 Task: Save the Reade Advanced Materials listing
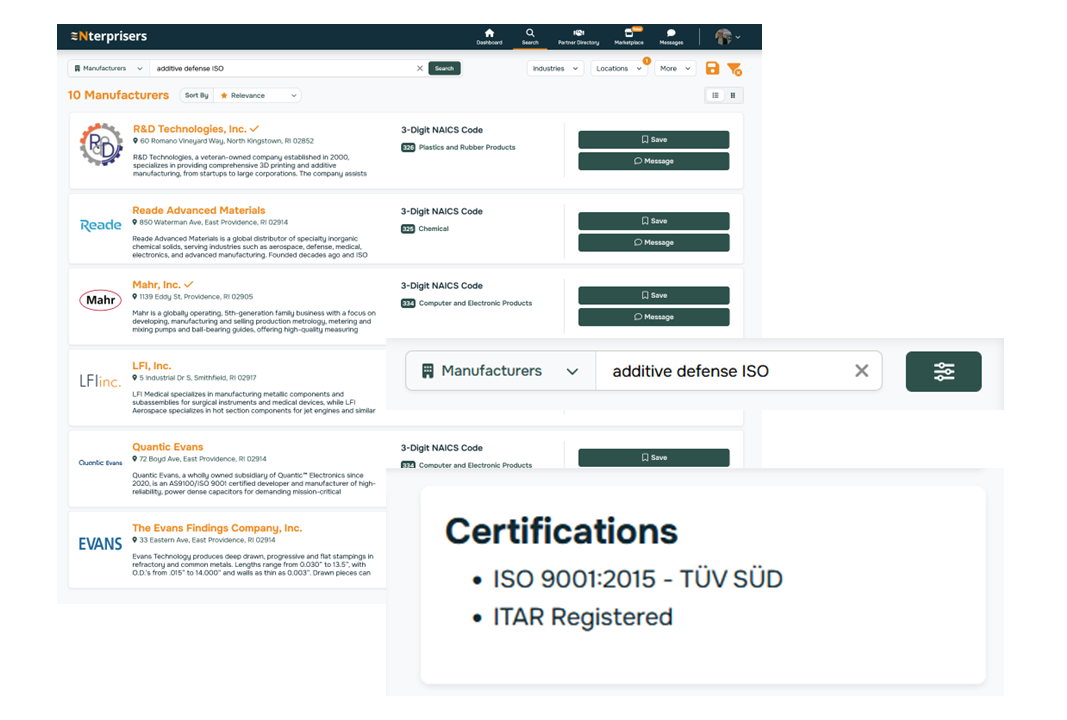(x=653, y=221)
